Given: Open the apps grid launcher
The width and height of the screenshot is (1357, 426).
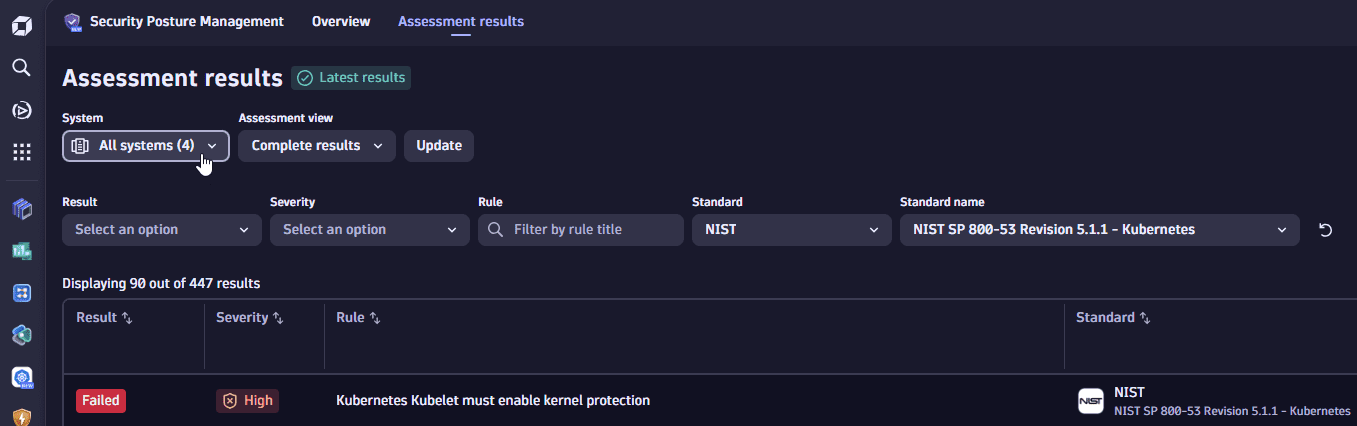Looking at the screenshot, I should 22,152.
